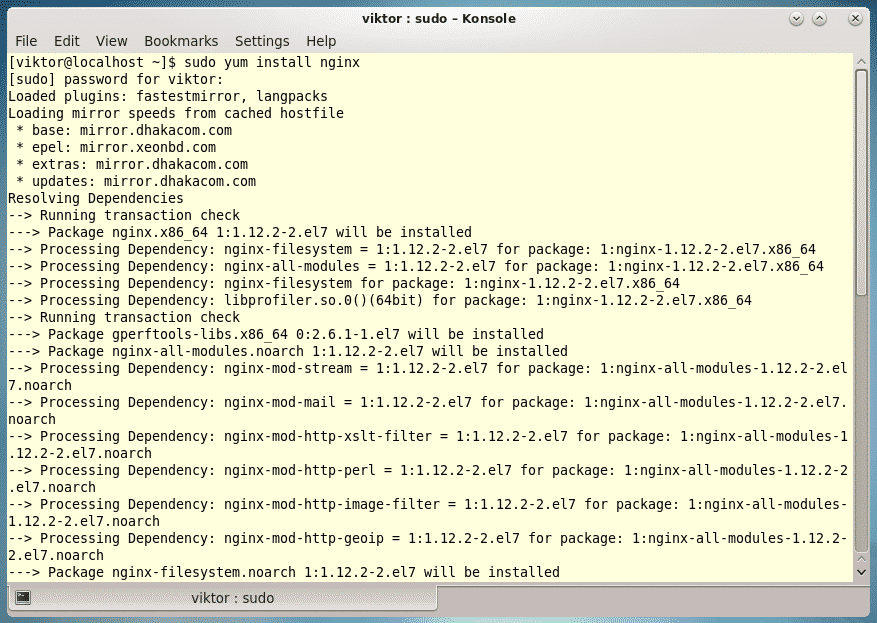Click the 'Package gperftools-libs.x86_64' line
Image resolution: width=877 pixels, height=623 pixels.
tap(276, 334)
